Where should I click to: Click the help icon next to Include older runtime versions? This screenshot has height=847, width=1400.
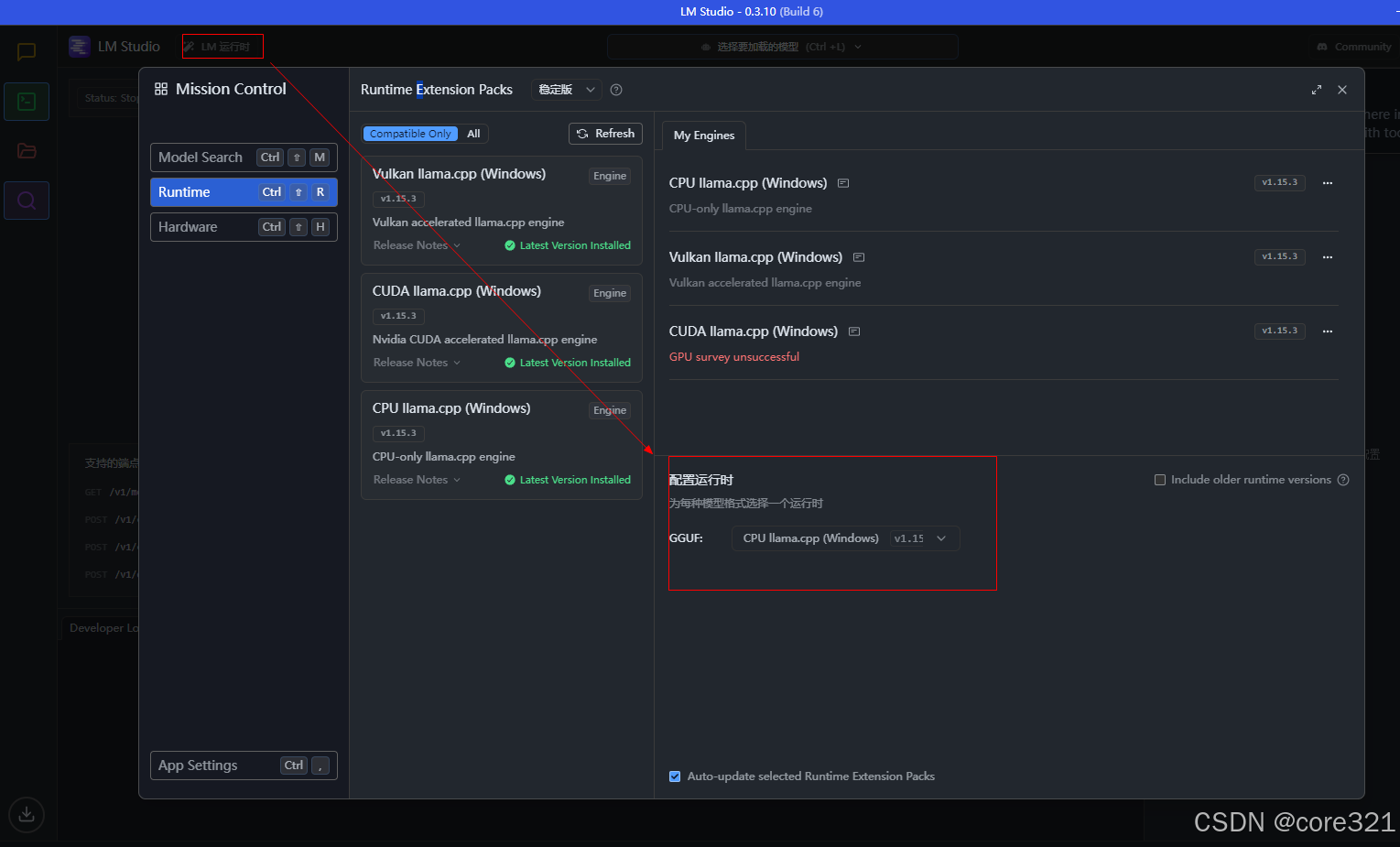coord(1343,480)
